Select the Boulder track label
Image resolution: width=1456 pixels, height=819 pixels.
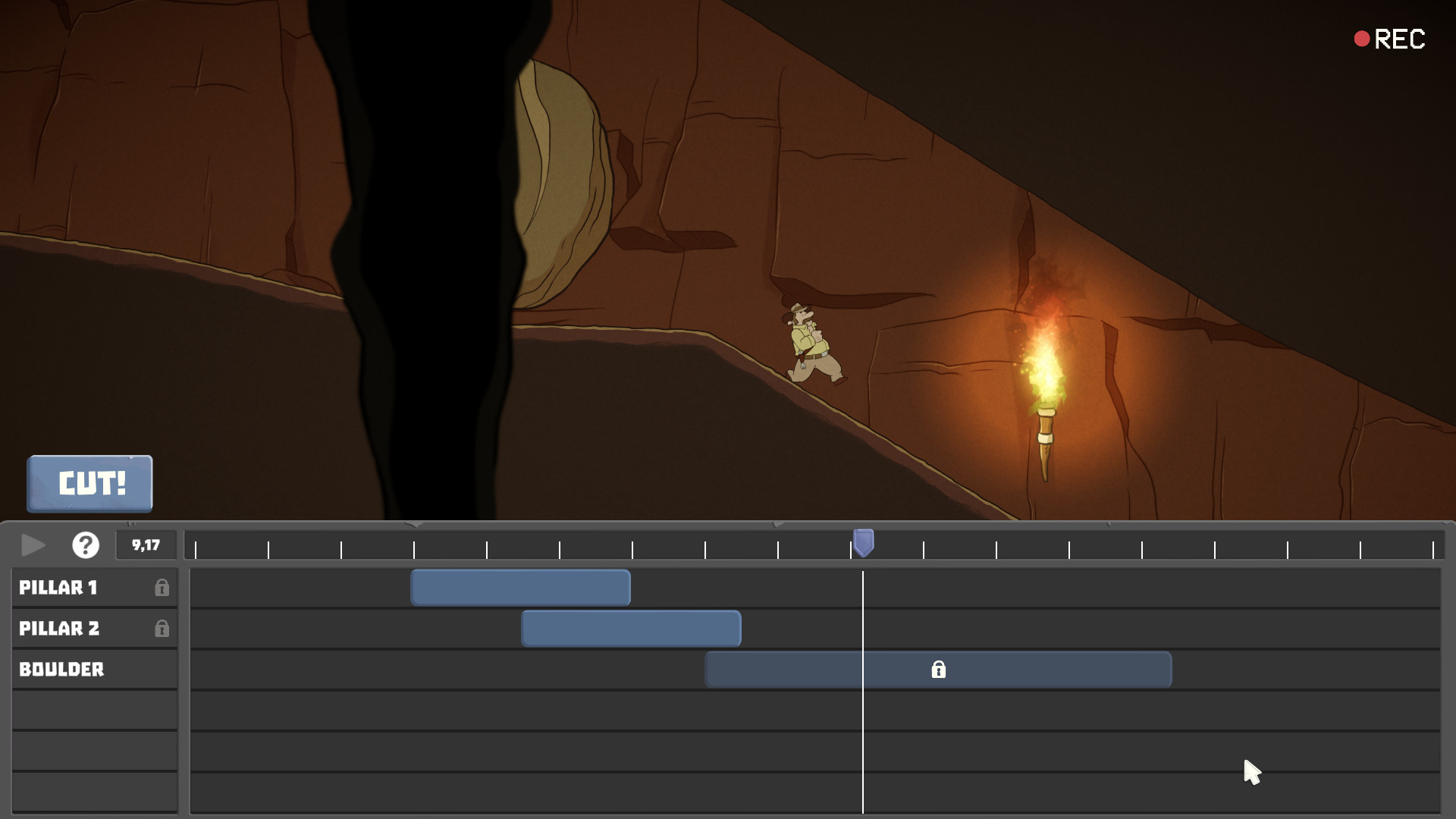pyautogui.click(x=61, y=670)
